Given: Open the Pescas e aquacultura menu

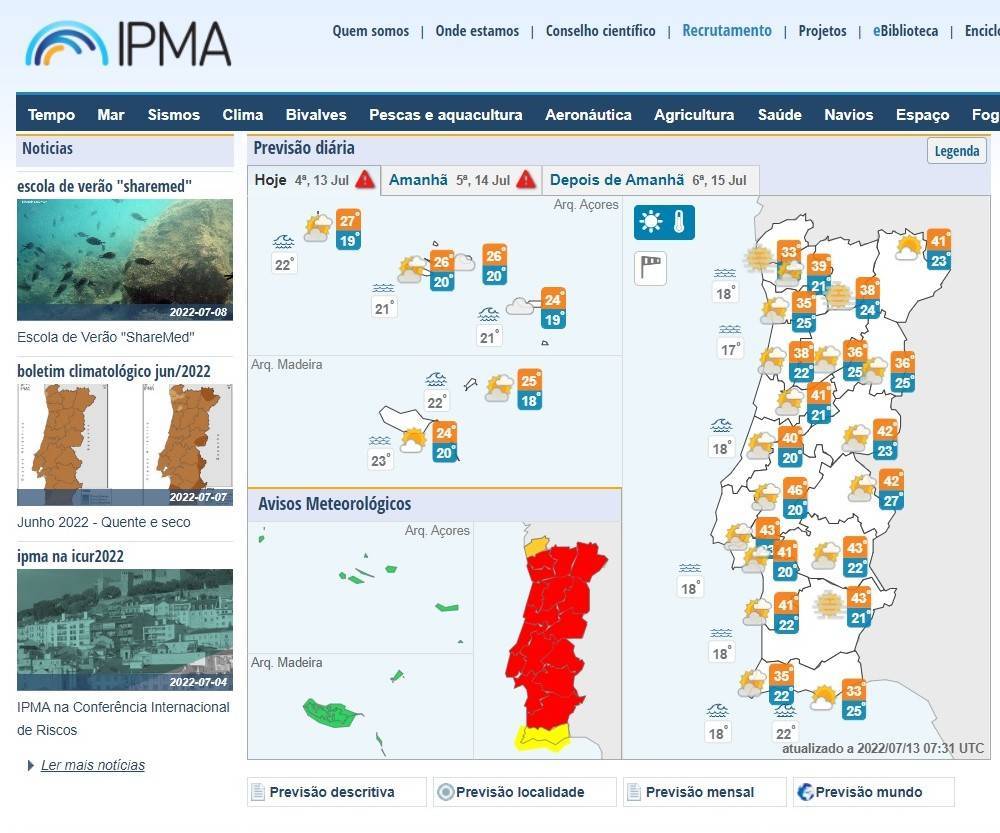Looking at the screenshot, I should pos(445,115).
